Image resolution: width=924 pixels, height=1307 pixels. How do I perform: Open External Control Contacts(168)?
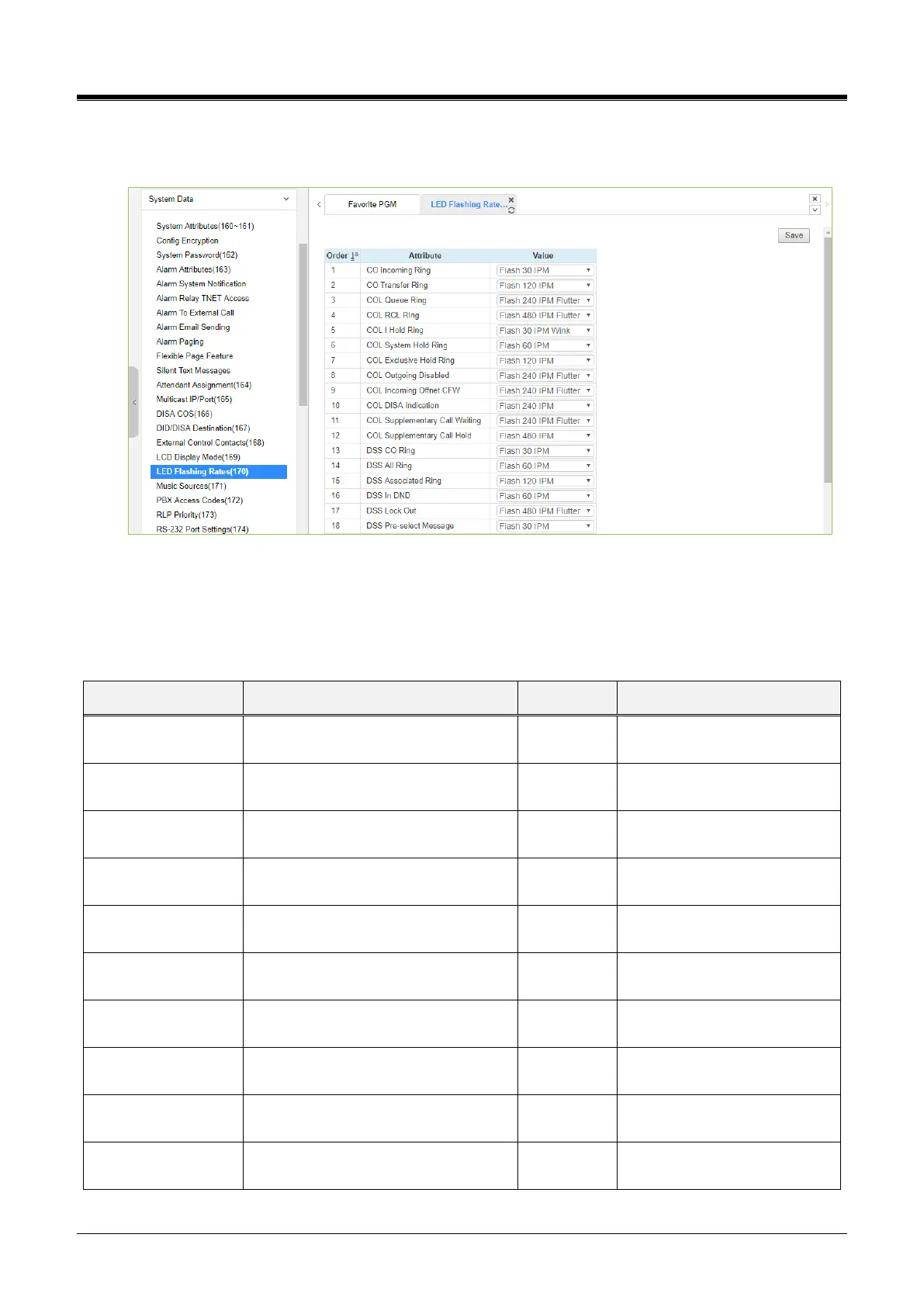tap(210, 442)
